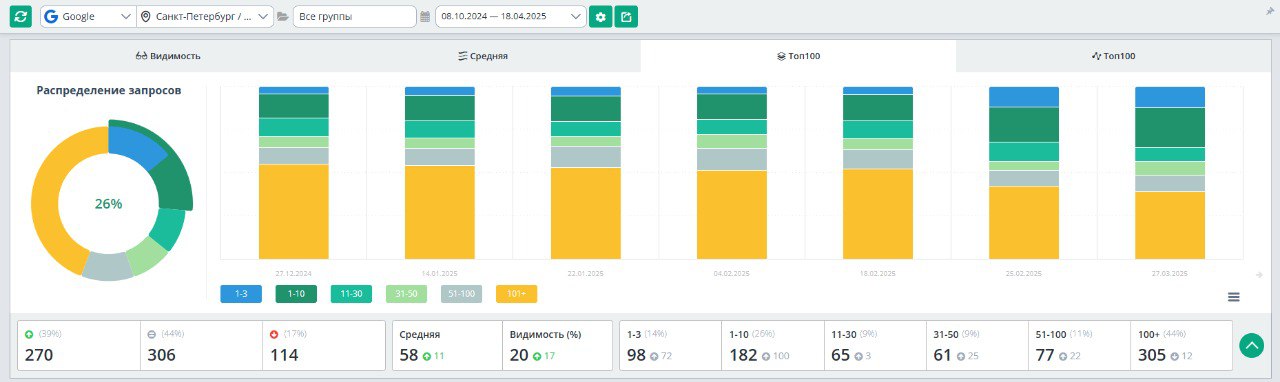
Task: Click the folder icon beside groups field
Action: (x=283, y=17)
